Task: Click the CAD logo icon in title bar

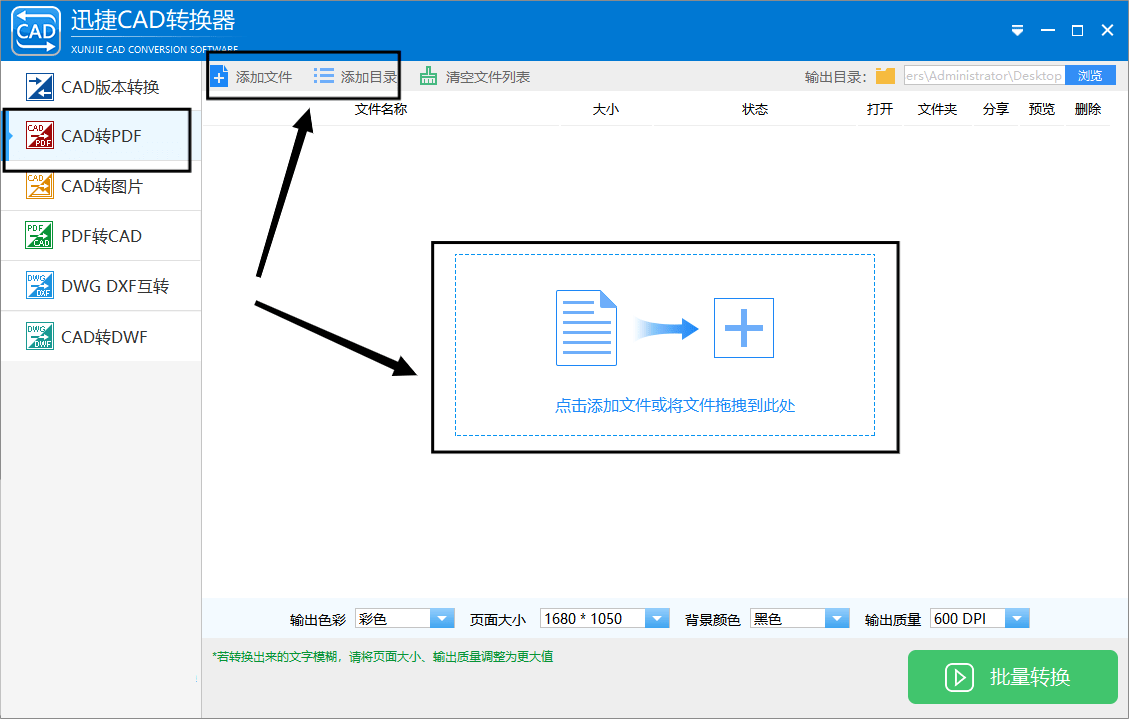Action: (36, 30)
